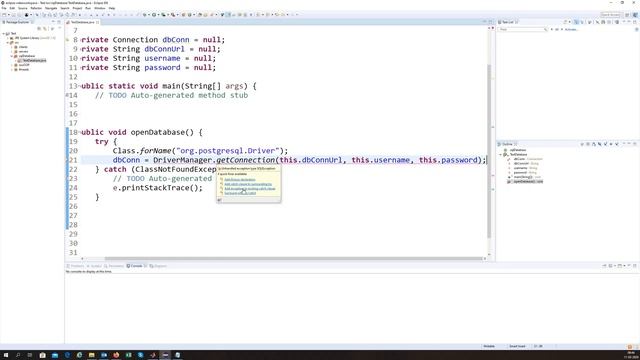Switch to the Problems tab
Viewport: 640px width, 360px height.
75,266
